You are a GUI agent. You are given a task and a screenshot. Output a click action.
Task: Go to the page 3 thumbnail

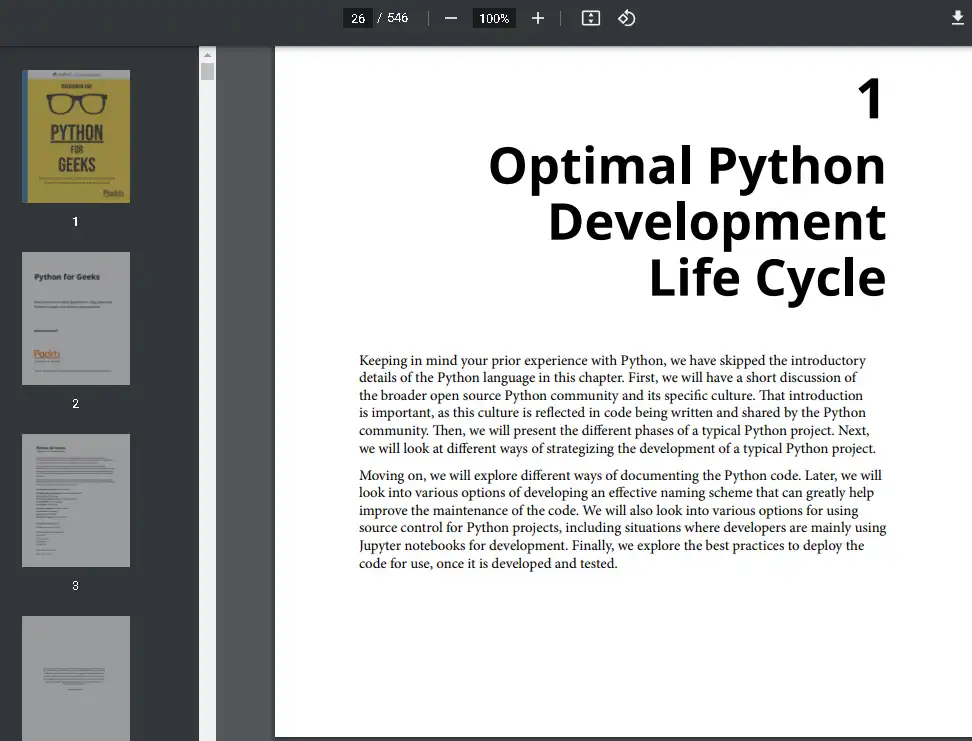coord(76,500)
